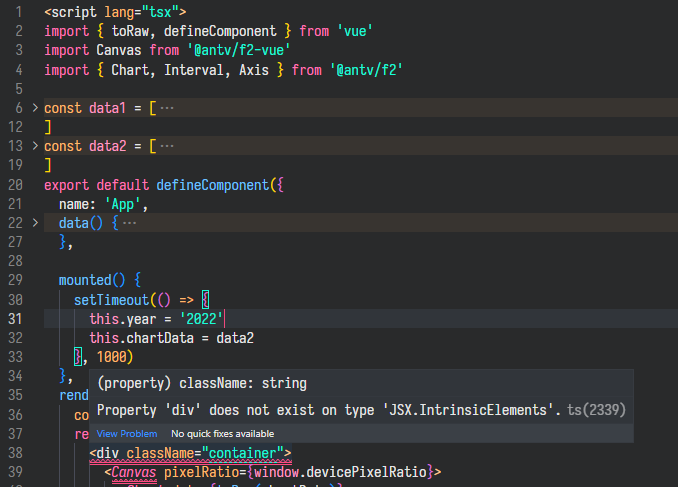This screenshot has height=487, width=678.
Task: Click the 'Axis' import on line 4
Action: [254, 70]
